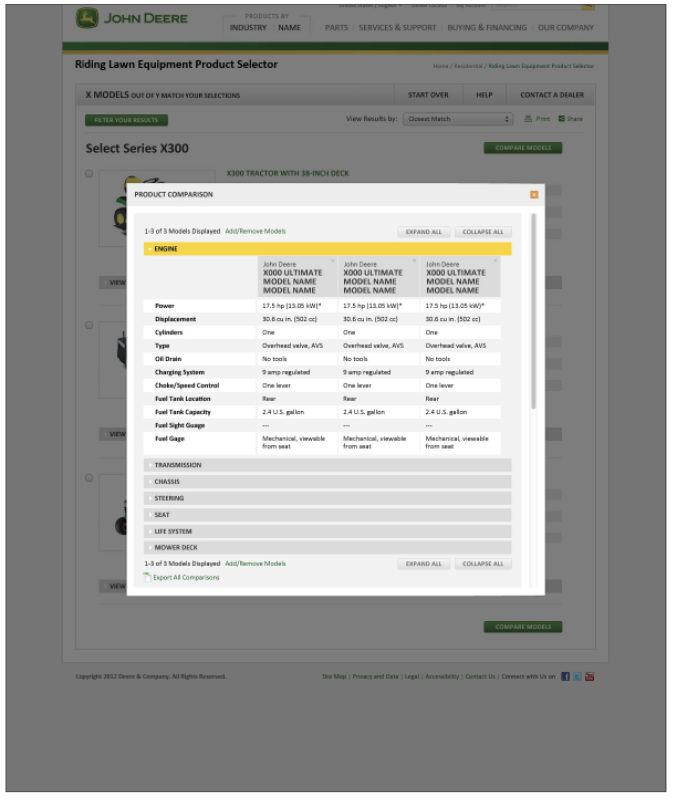Viewport: 674px width, 800px height.
Task: Open SERVICES & SUPPORT menu
Action: pos(397,28)
